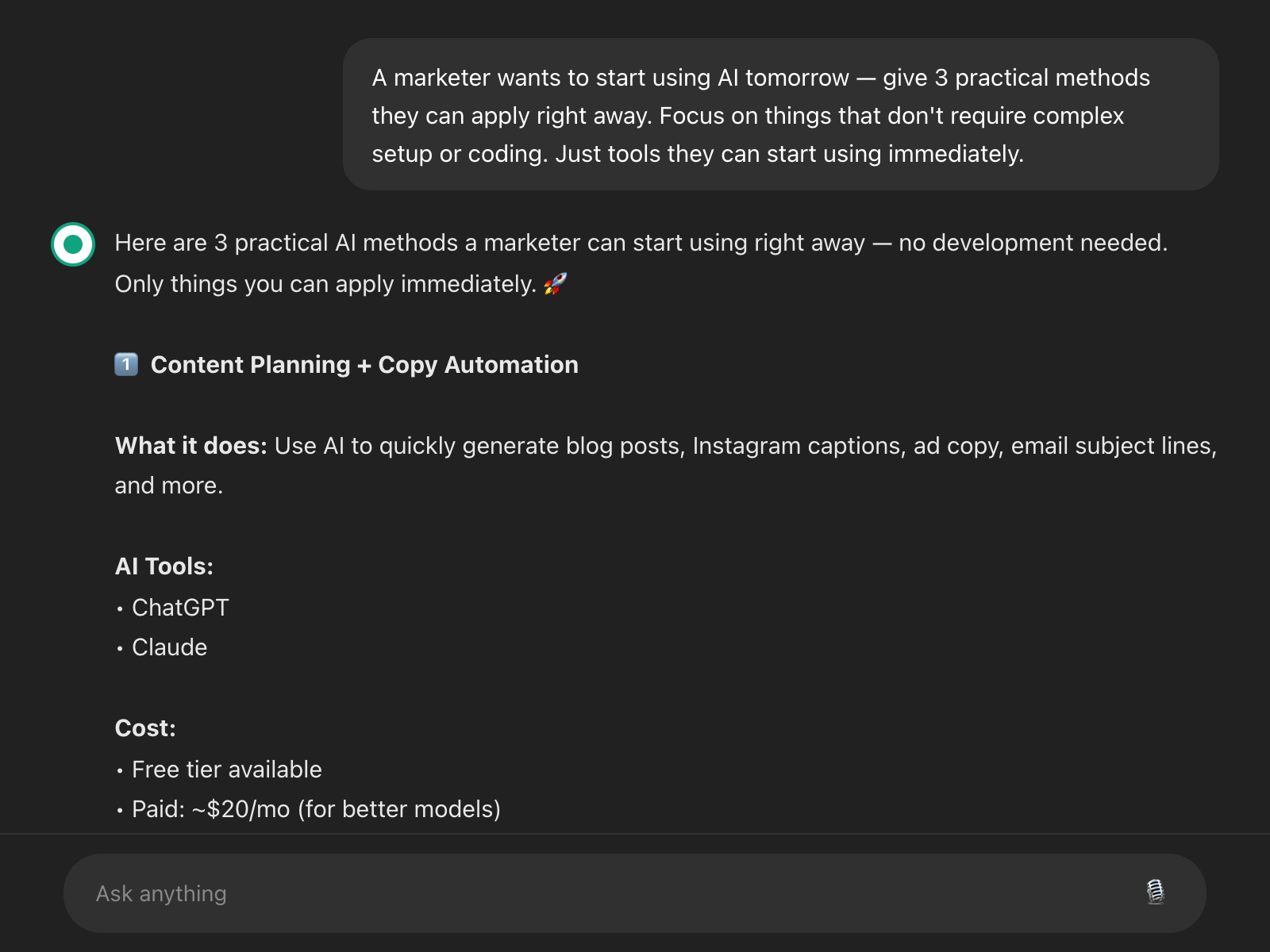Click the text "and more." in the description

tap(169, 486)
